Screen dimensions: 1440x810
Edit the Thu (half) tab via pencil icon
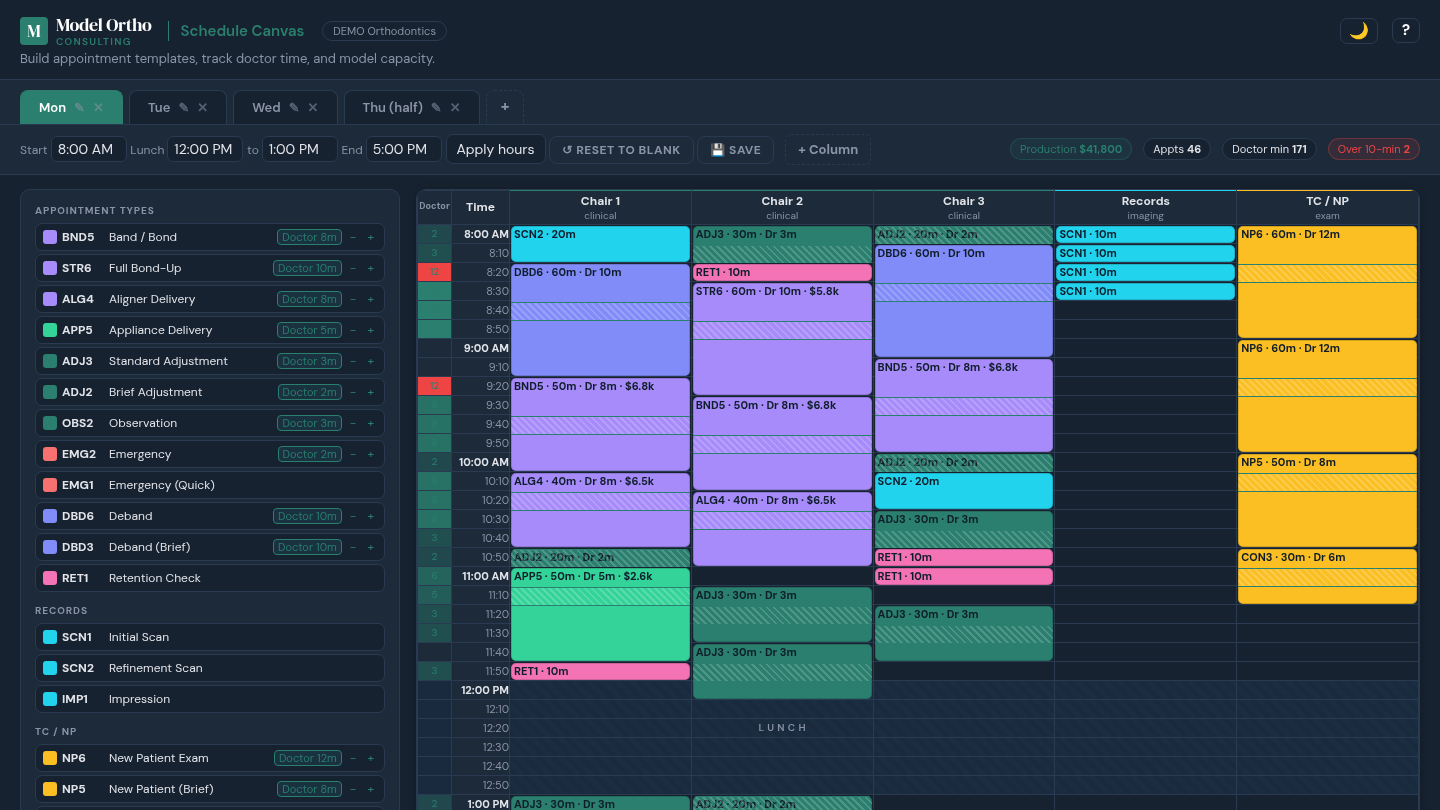436,107
